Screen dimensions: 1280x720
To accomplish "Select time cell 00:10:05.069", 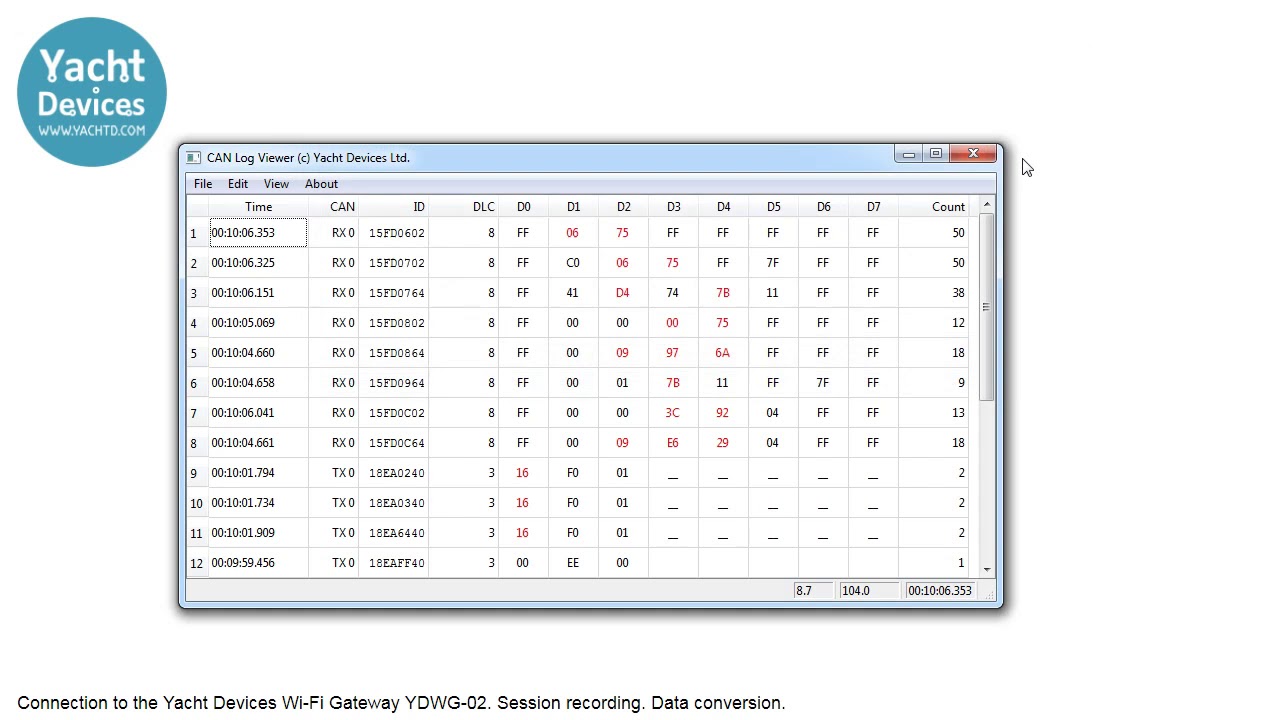I will click(x=258, y=323).
